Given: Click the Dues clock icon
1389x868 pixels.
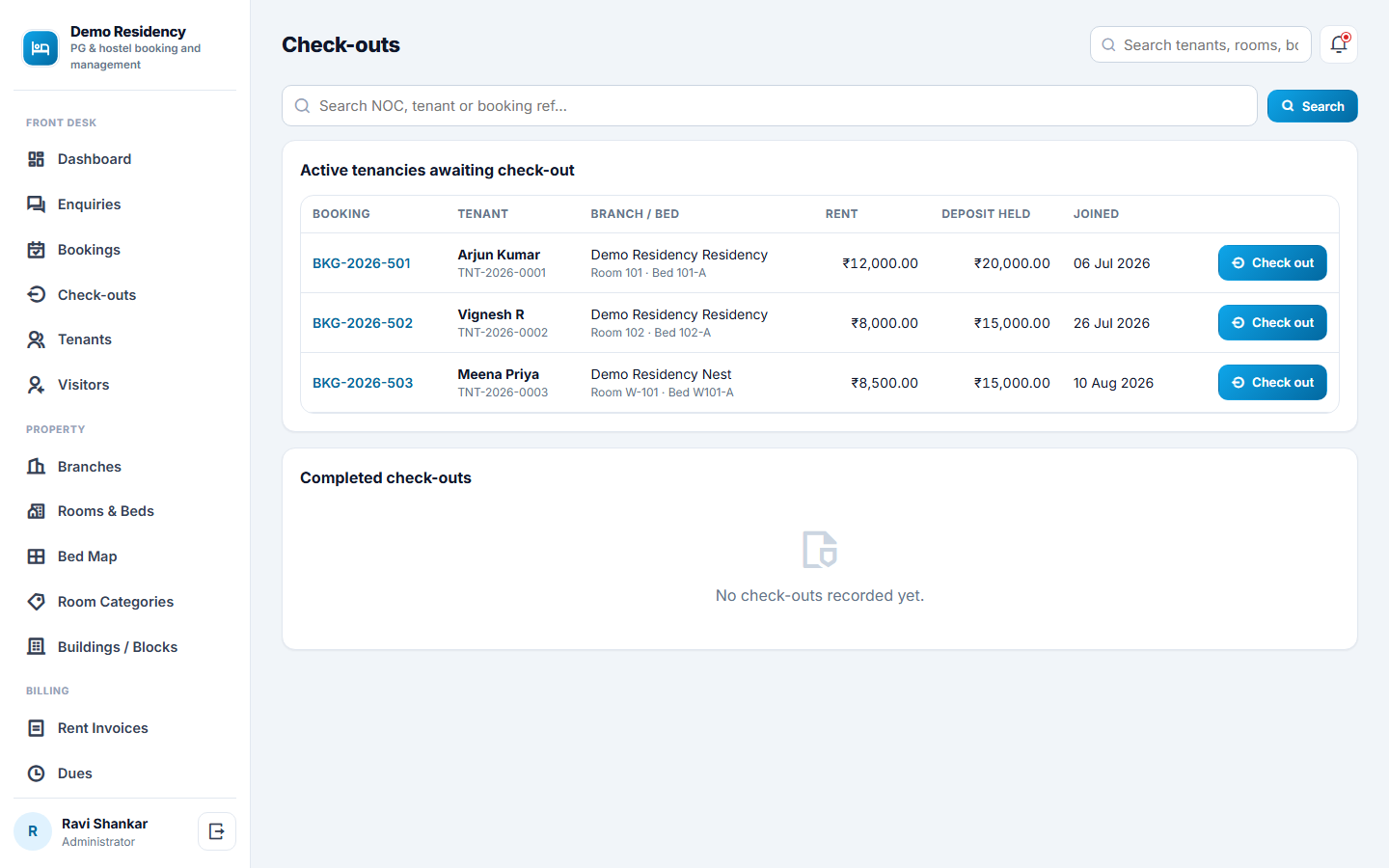Looking at the screenshot, I should 36,773.
